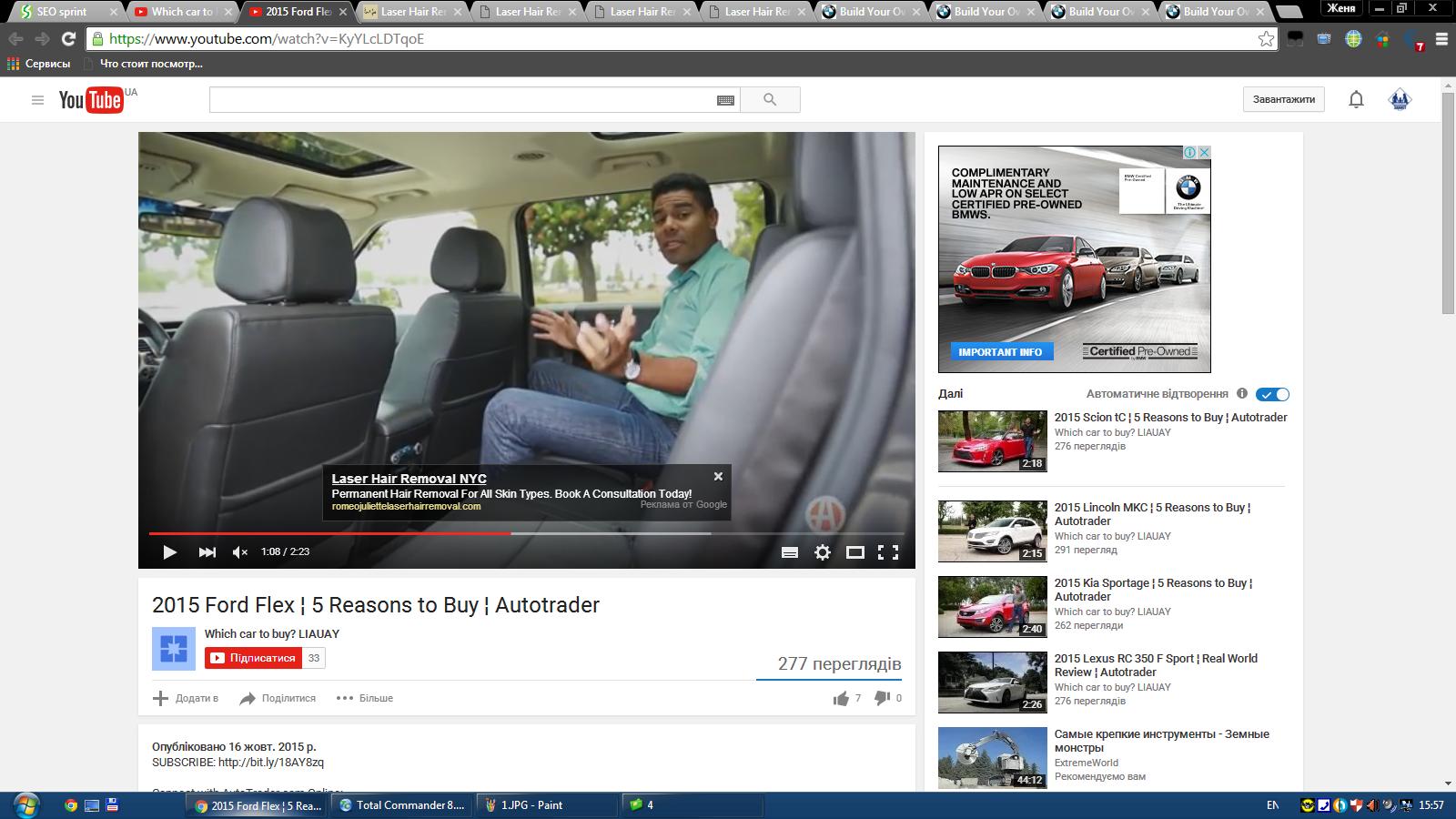Close the Laser Hair Removal ad overlay

[718, 476]
